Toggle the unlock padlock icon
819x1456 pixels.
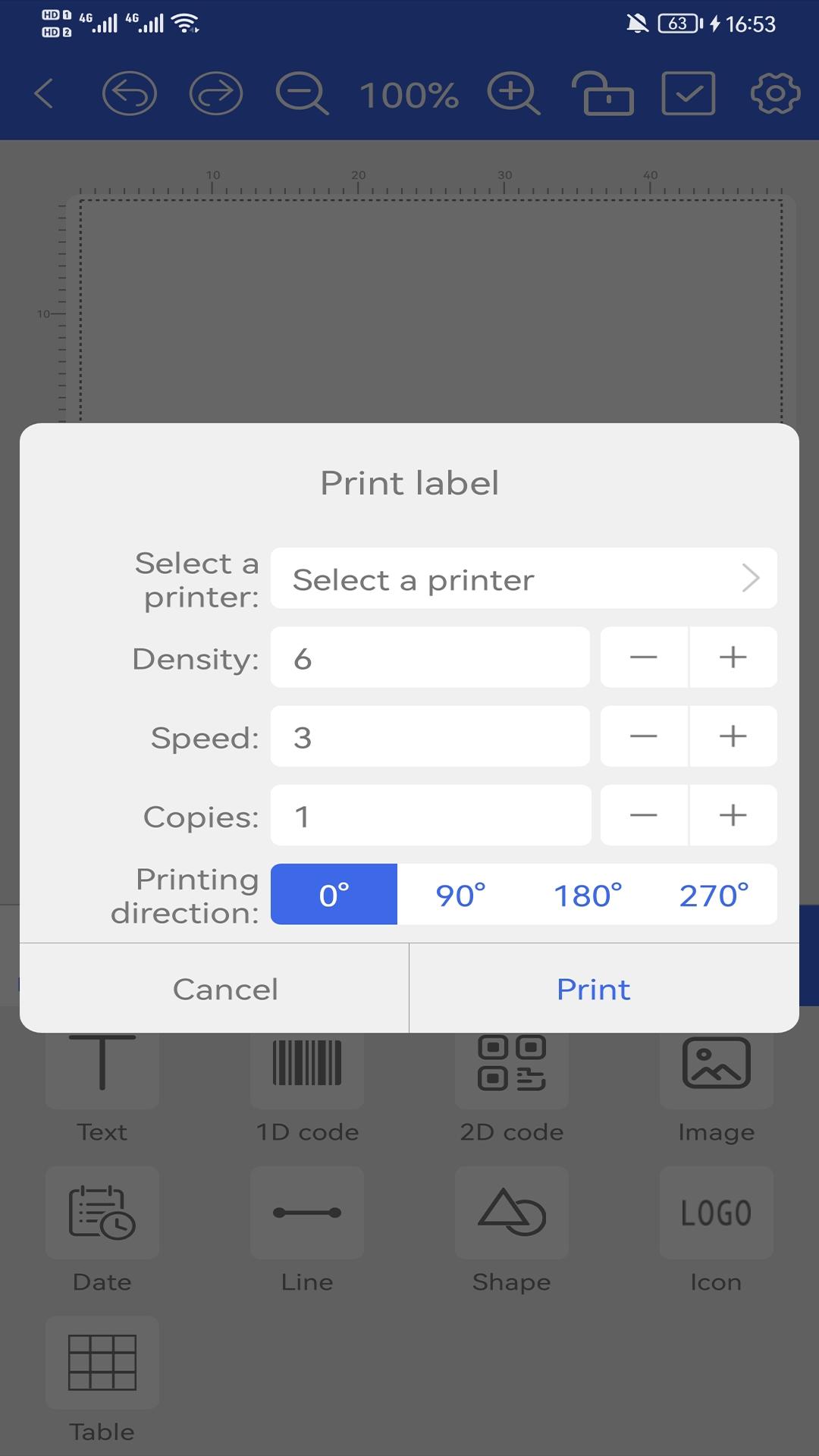(602, 94)
